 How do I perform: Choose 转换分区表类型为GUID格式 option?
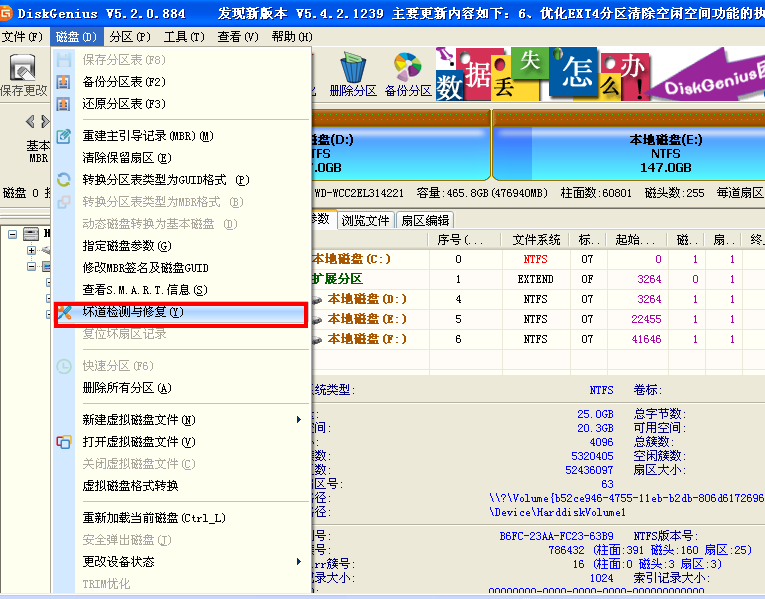coord(165,180)
